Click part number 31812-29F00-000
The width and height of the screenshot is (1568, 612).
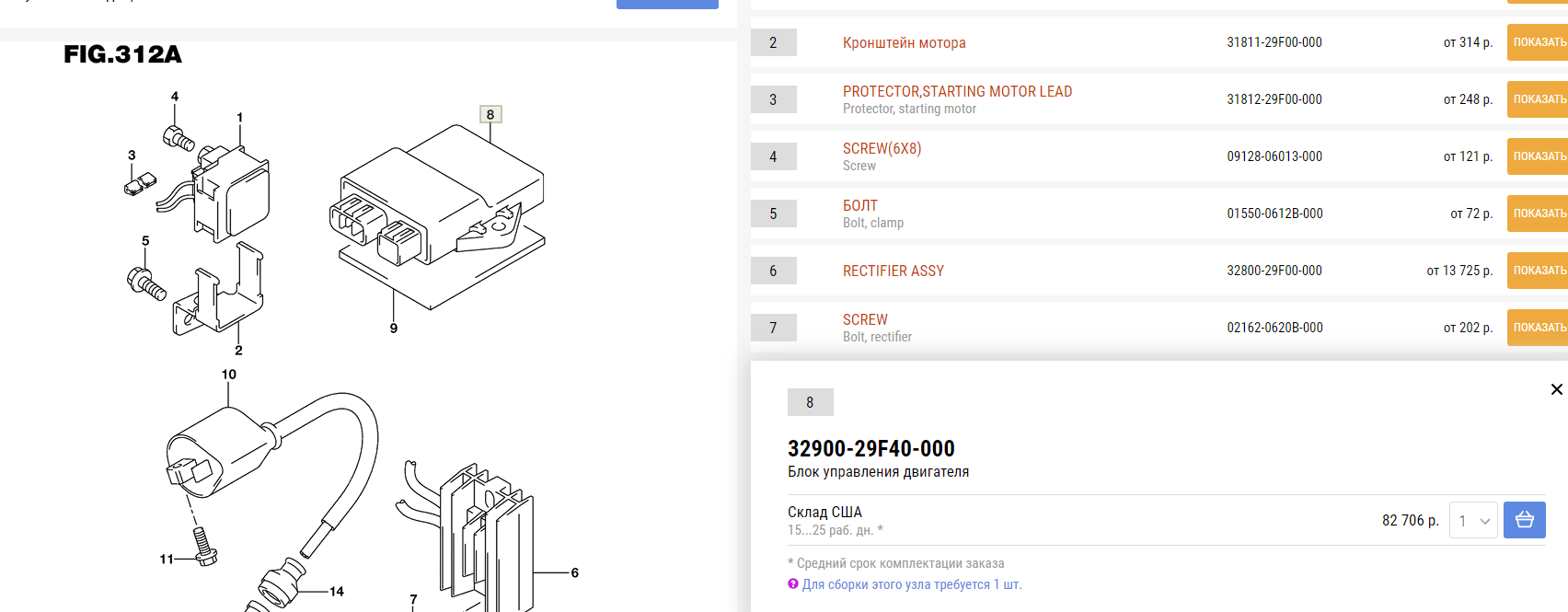point(1274,99)
